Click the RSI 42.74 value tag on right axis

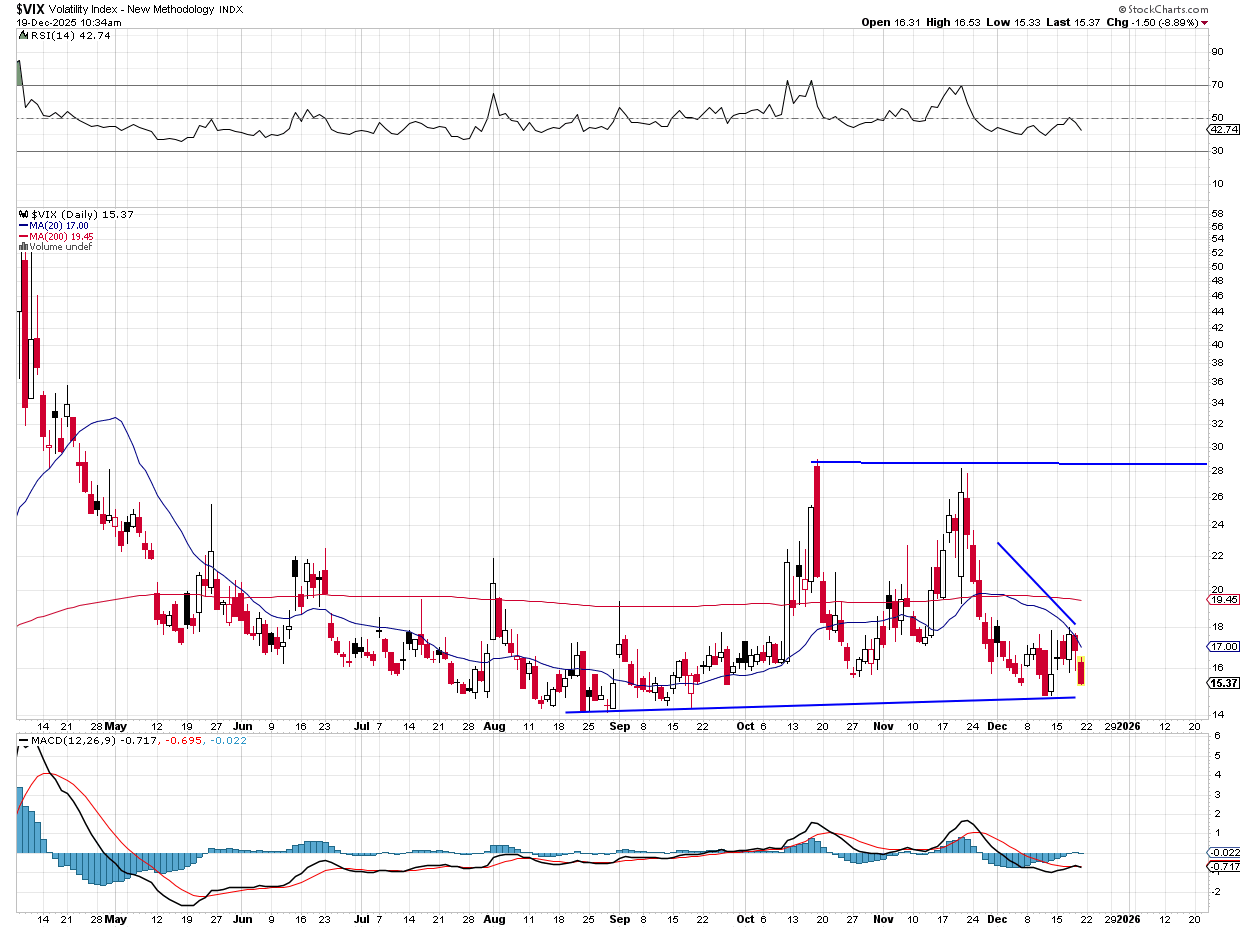pyautogui.click(x=1223, y=130)
